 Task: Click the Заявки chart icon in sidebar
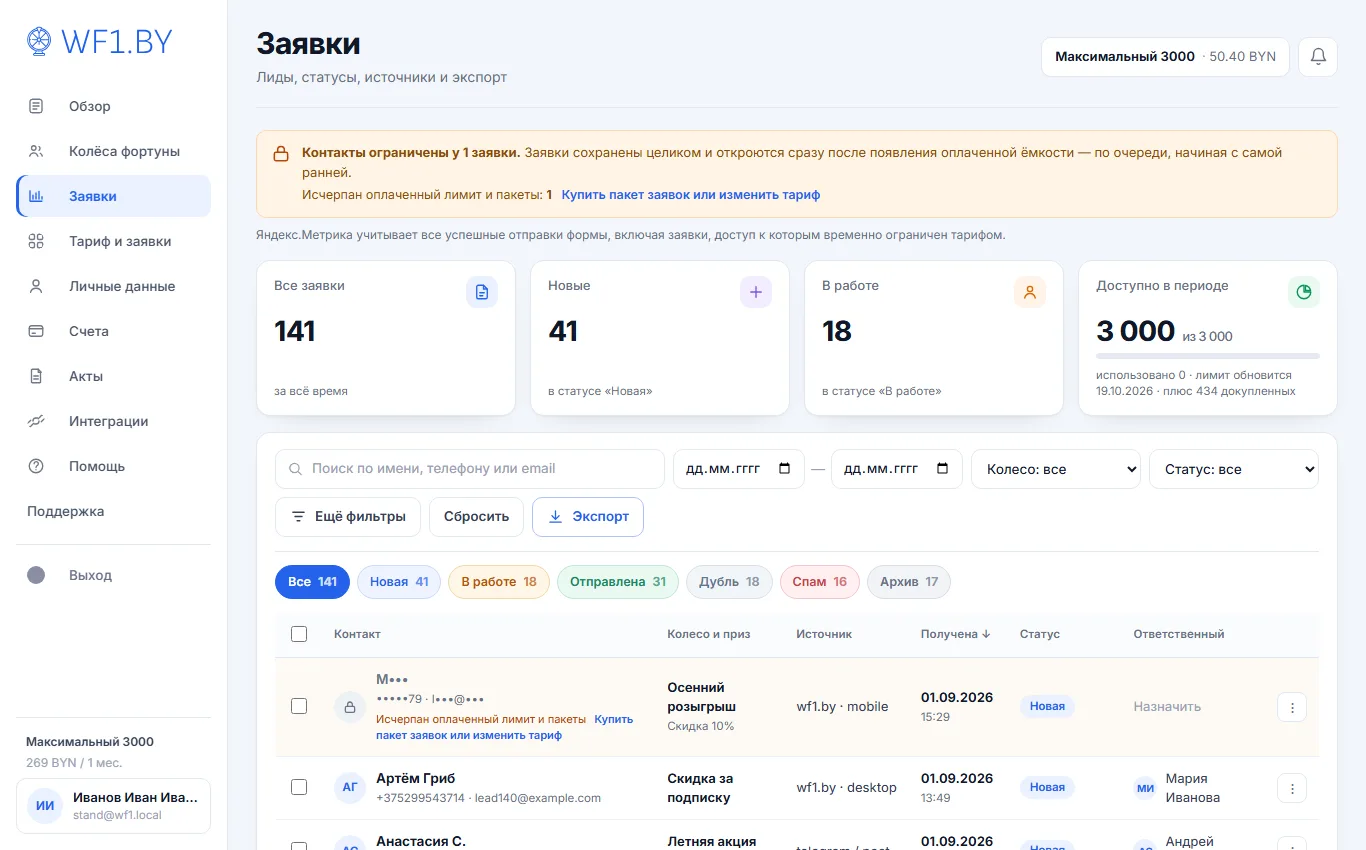tap(36, 196)
